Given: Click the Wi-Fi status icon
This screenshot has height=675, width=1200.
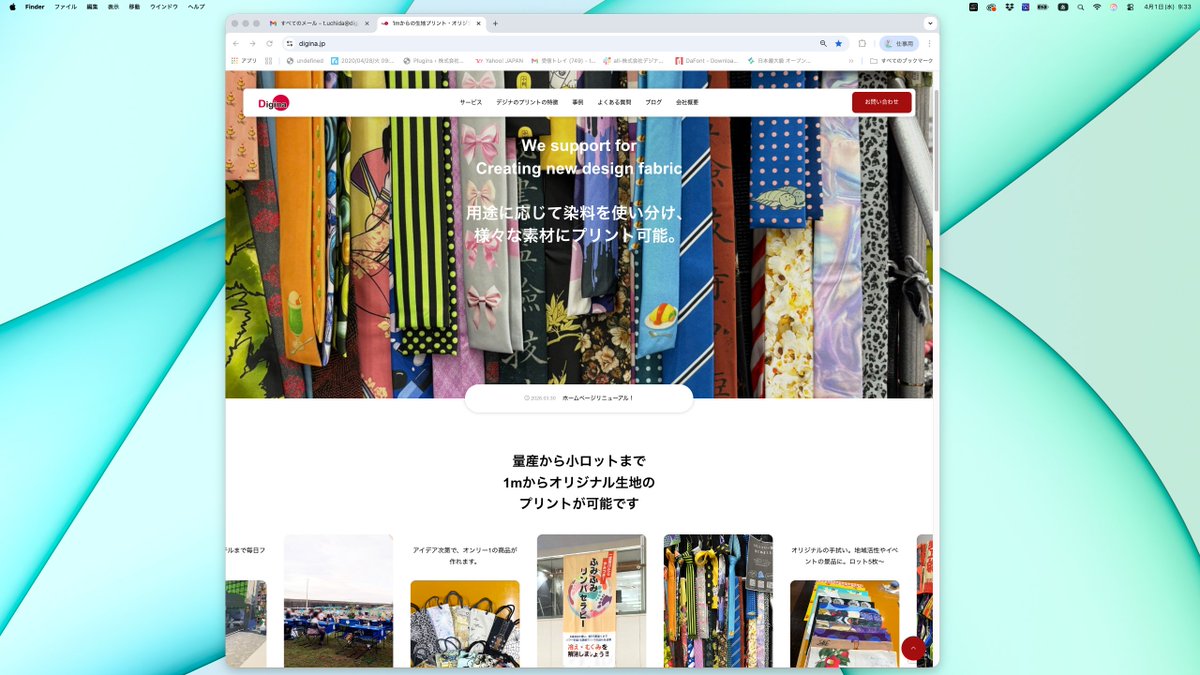Looking at the screenshot, I should [1097, 6].
